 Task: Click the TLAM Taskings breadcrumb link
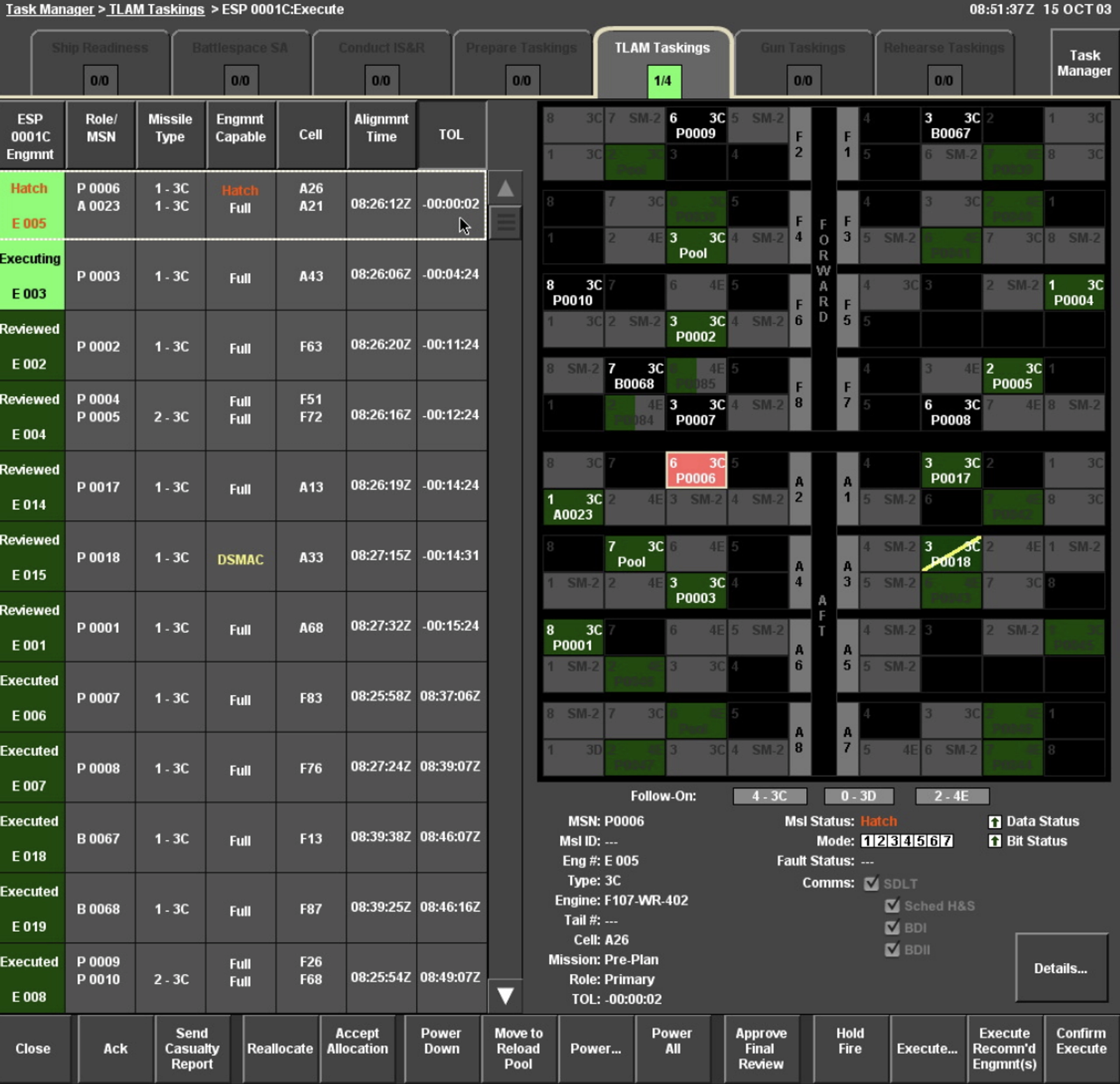[156, 9]
